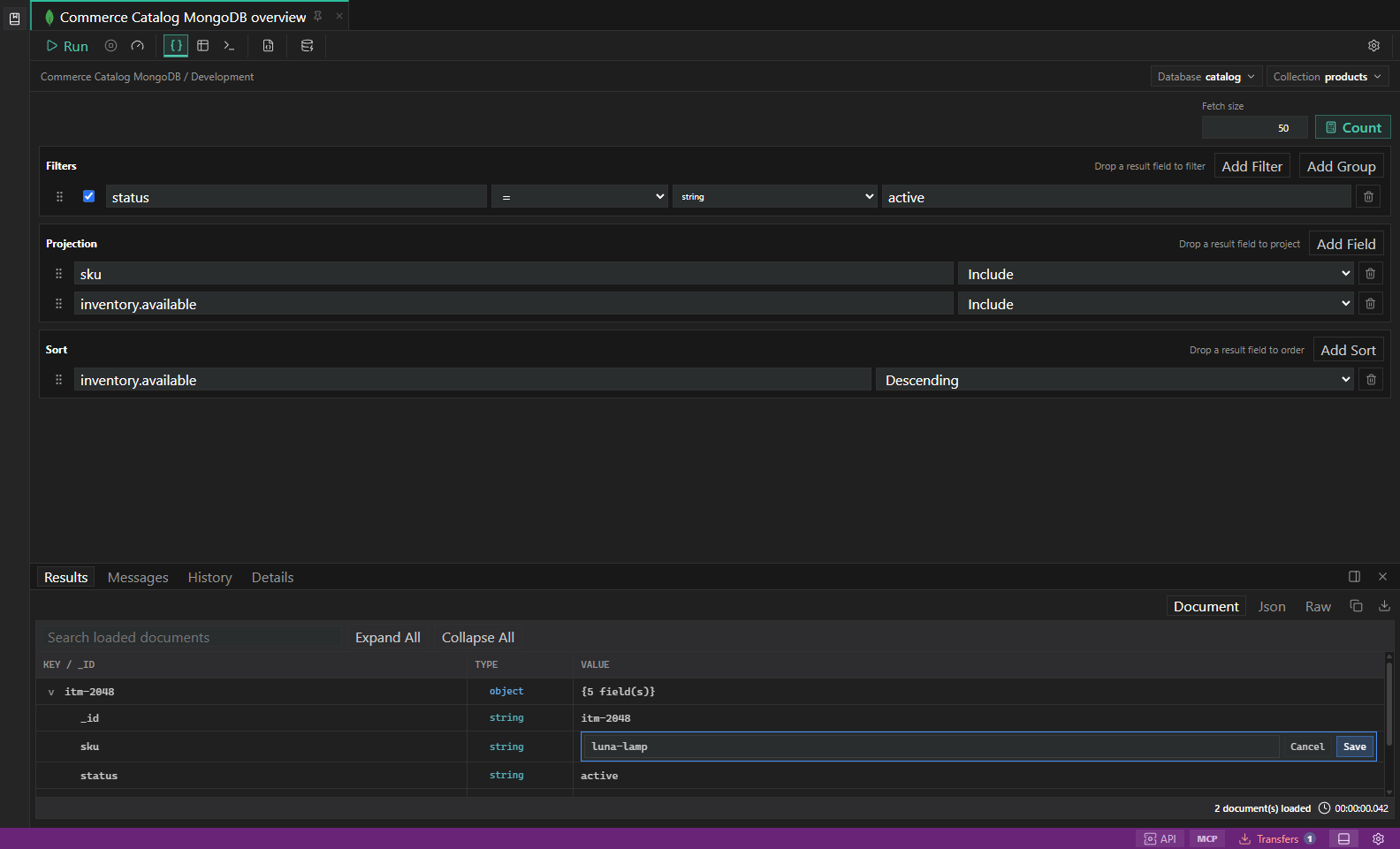Open the filter operator equals dropdown
Viewport: 1400px width, 849px height.
point(581,197)
